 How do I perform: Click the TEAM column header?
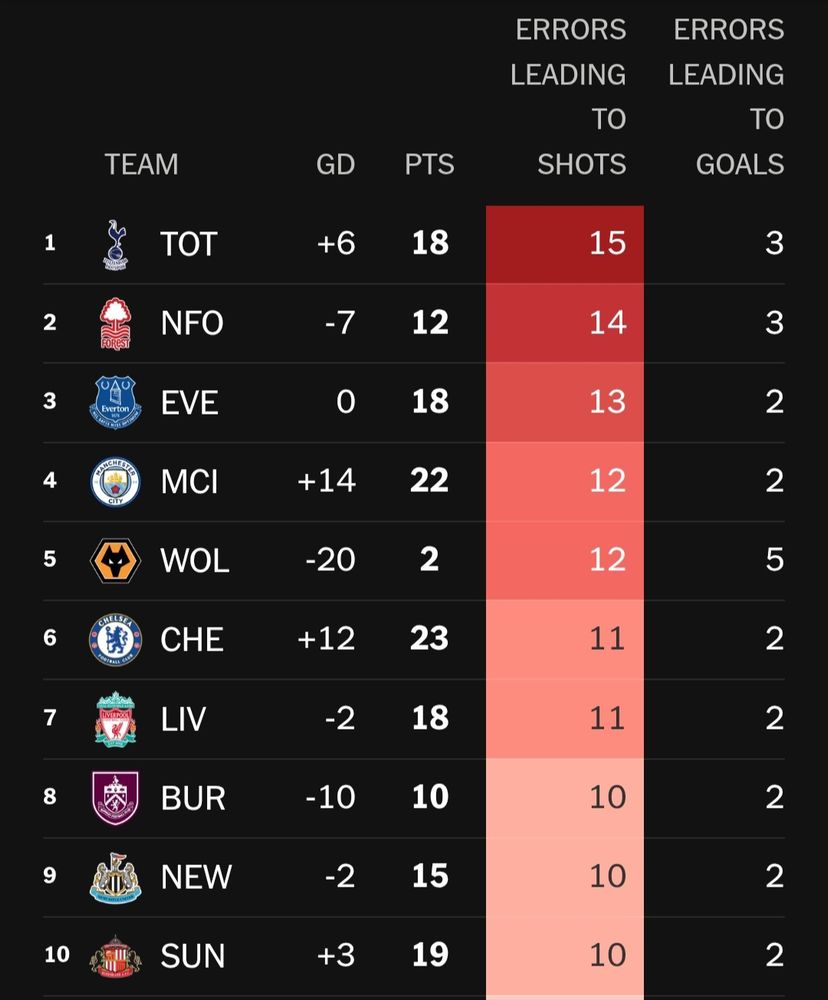point(141,164)
